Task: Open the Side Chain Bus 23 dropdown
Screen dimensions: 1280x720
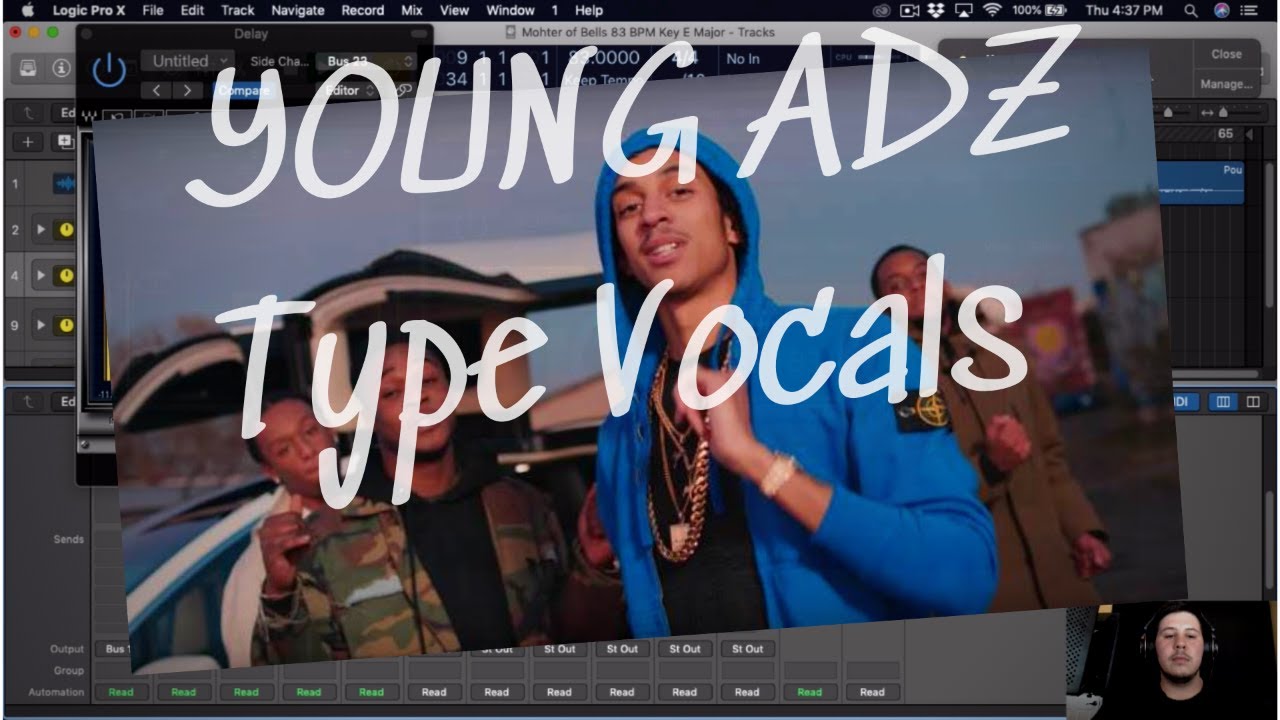Action: 365,61
